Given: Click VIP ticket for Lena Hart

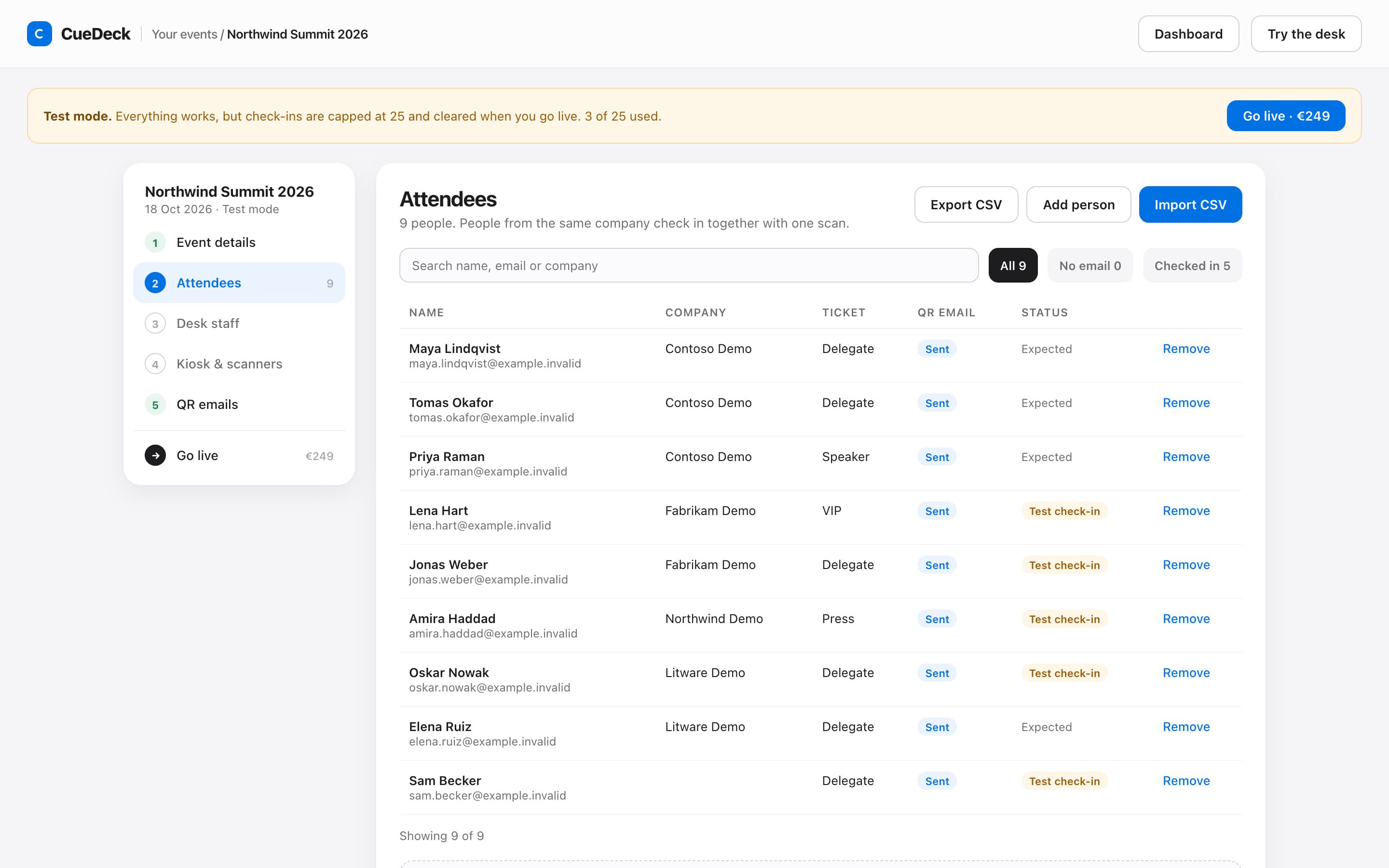Looking at the screenshot, I should (831, 510).
